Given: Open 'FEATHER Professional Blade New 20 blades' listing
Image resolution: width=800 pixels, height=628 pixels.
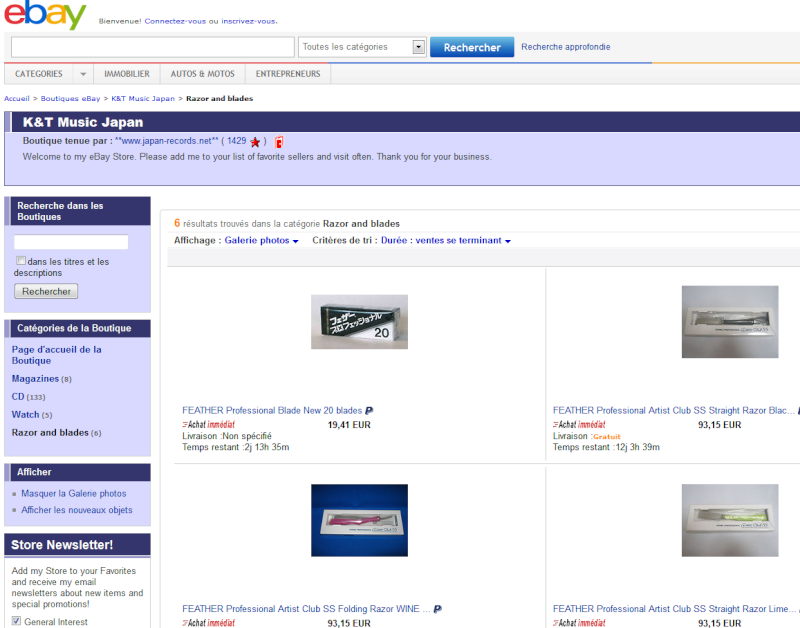Looking at the screenshot, I should coord(272,410).
